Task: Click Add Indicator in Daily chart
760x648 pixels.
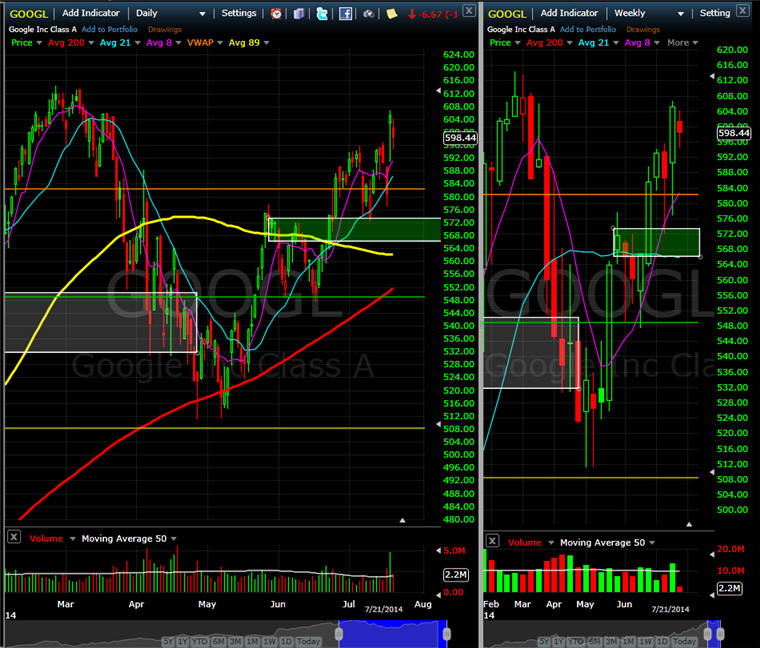Action: pos(91,13)
